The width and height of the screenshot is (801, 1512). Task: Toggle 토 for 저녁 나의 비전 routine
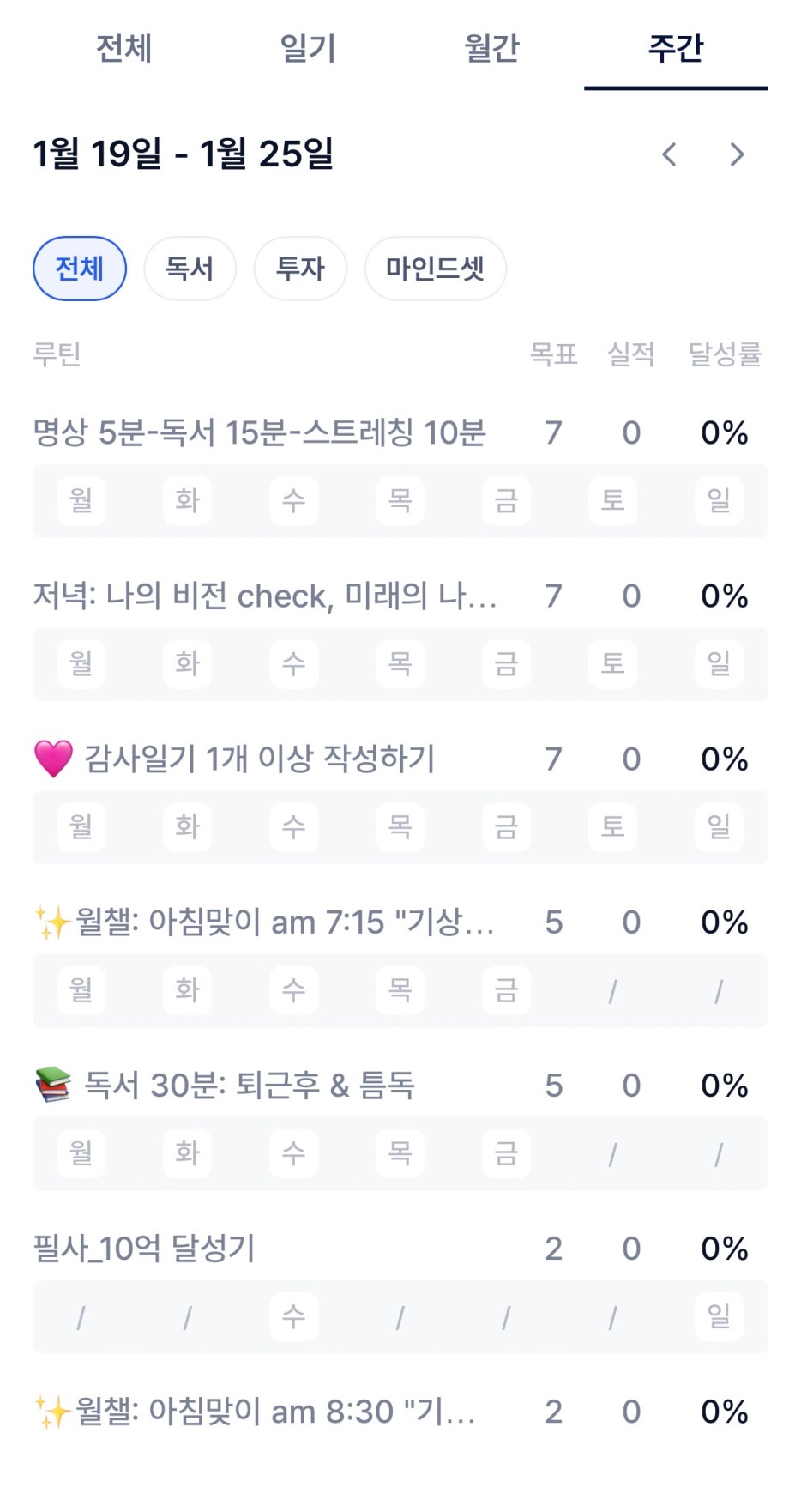coord(612,663)
